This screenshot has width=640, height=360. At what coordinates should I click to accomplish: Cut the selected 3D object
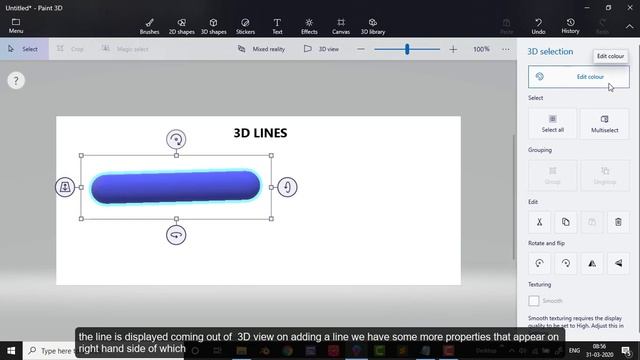point(539,222)
